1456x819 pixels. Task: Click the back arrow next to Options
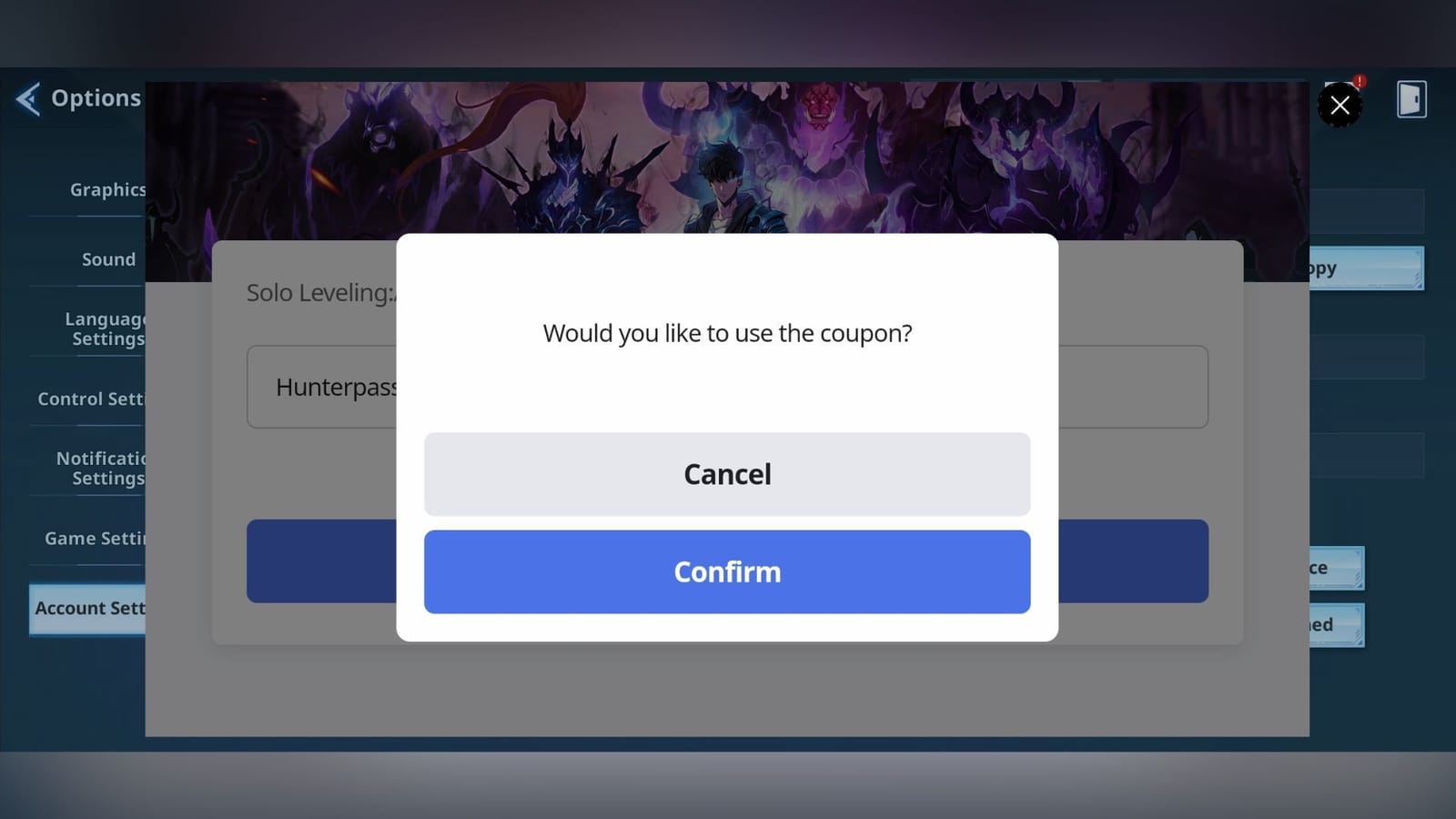click(28, 98)
